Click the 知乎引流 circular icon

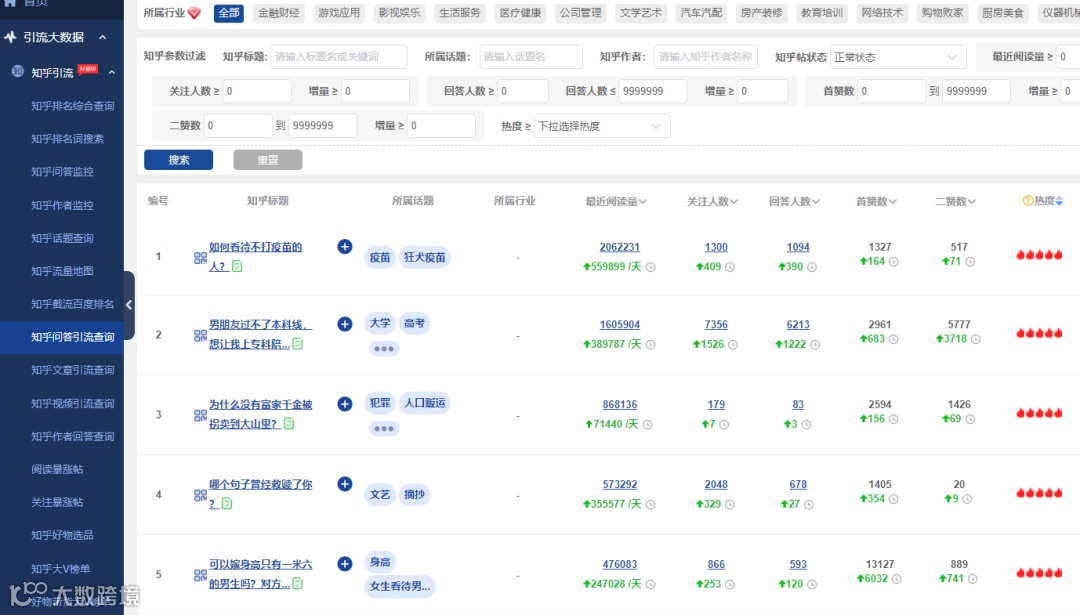18,71
